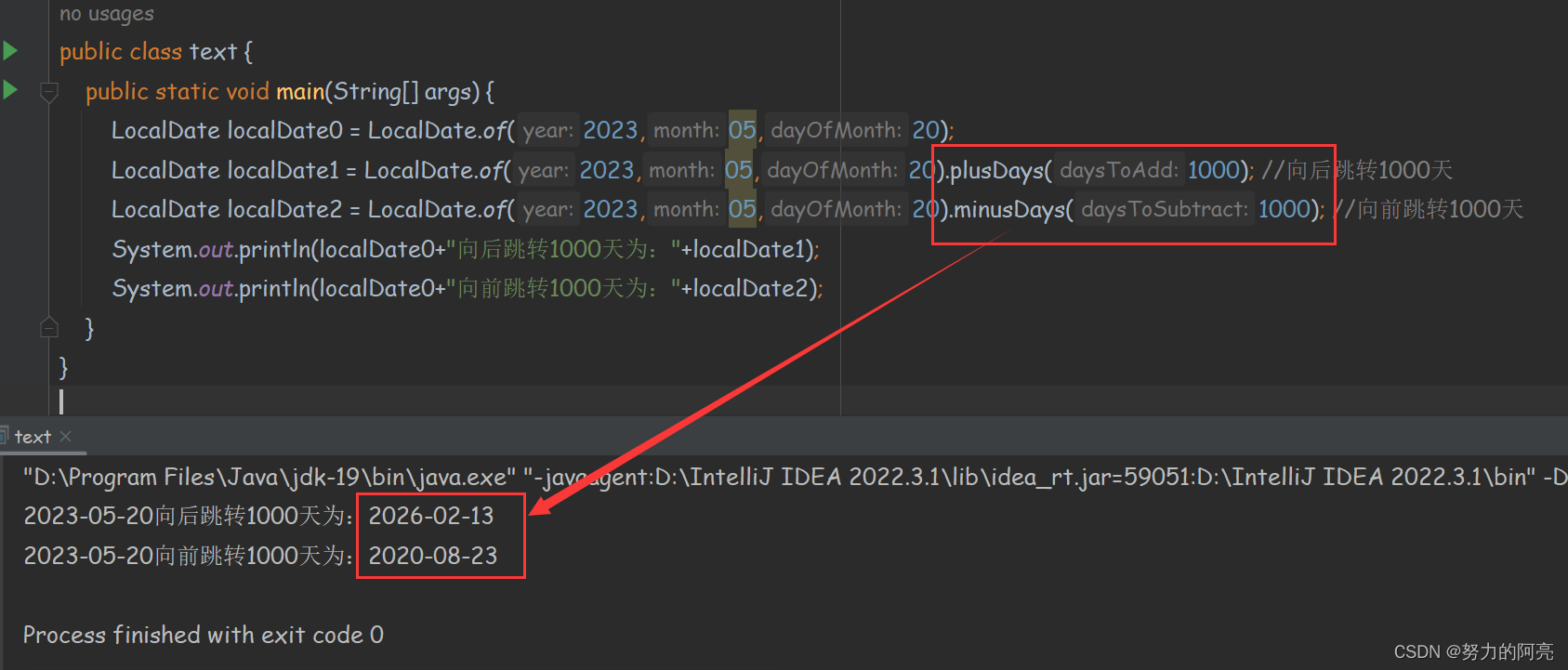The width and height of the screenshot is (1568, 670).
Task: Click the dayOfMonth hint in localDate2 line
Action: click(836, 209)
